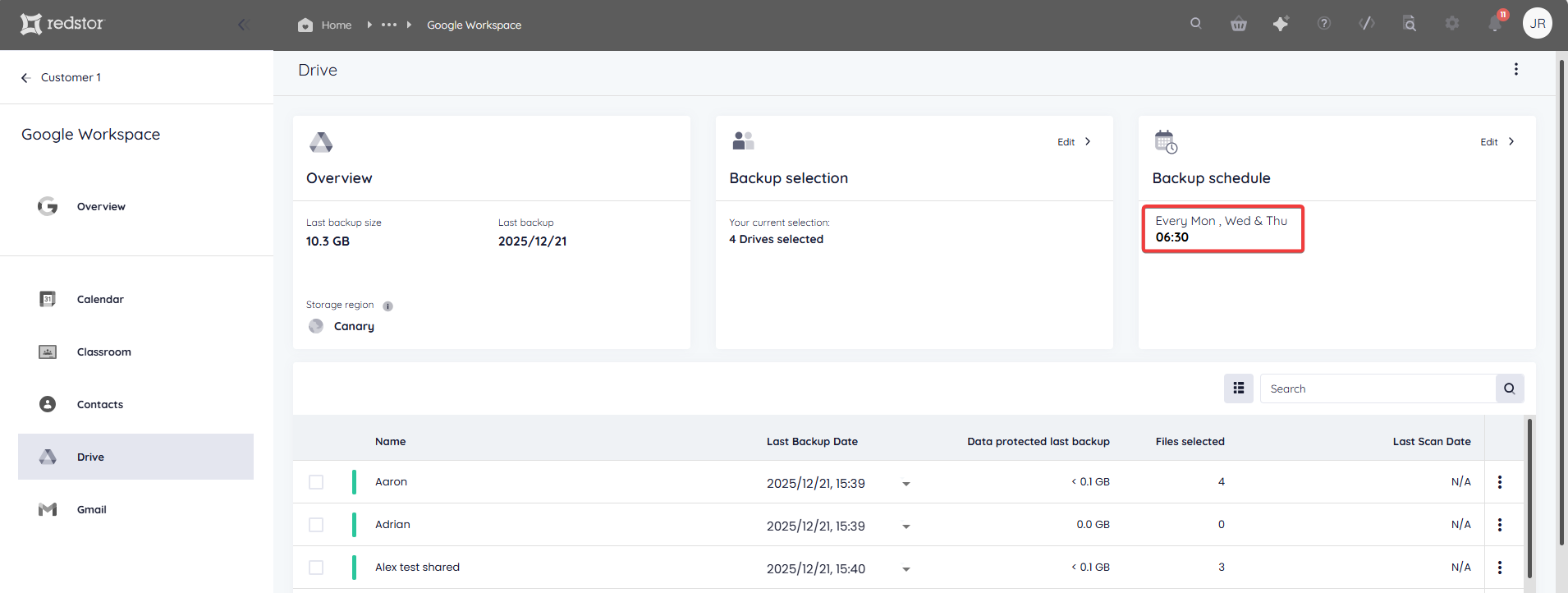Open row actions menu for Adrian
This screenshot has width=1568, height=593.
point(1500,525)
